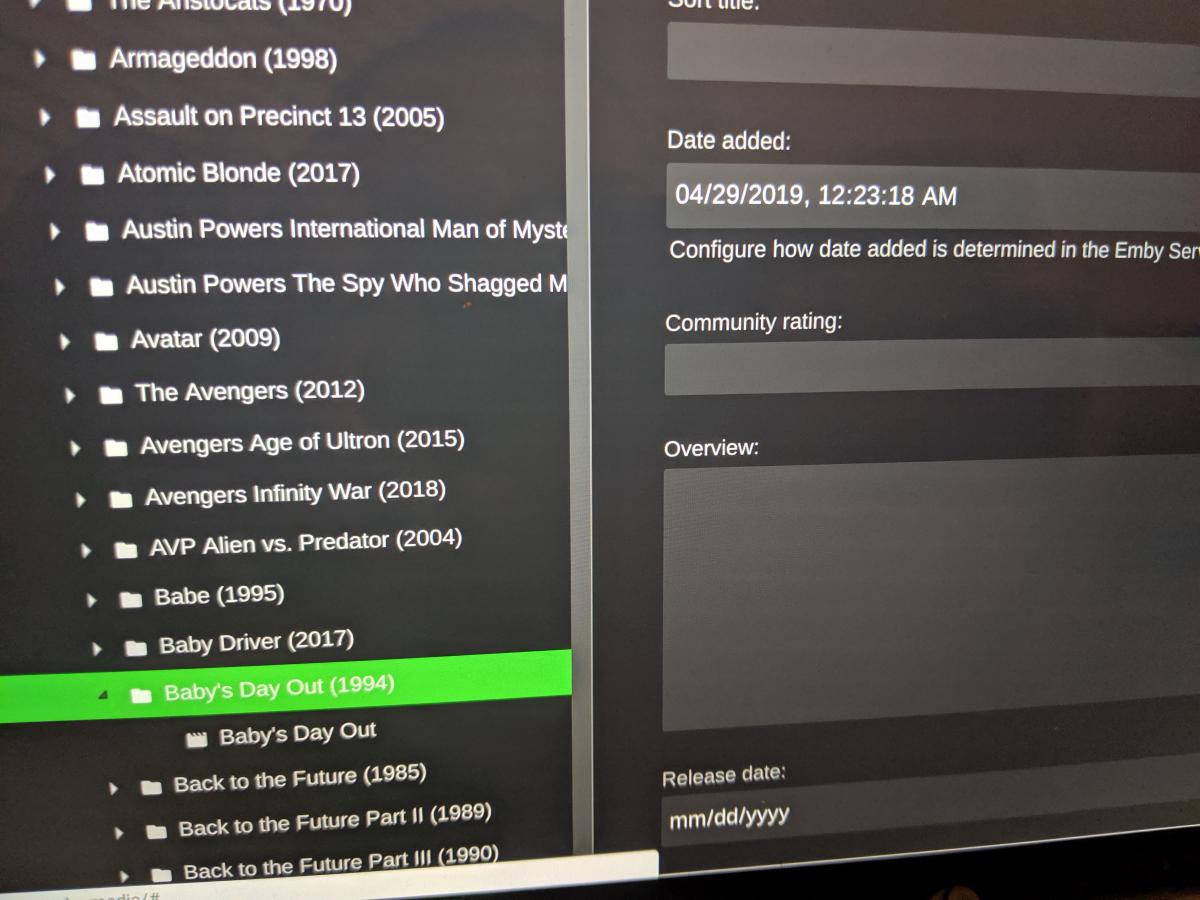Expand Austin Powers The Spy Who Shagged arrow
This screenshot has height=900, width=1200.
tap(61, 288)
